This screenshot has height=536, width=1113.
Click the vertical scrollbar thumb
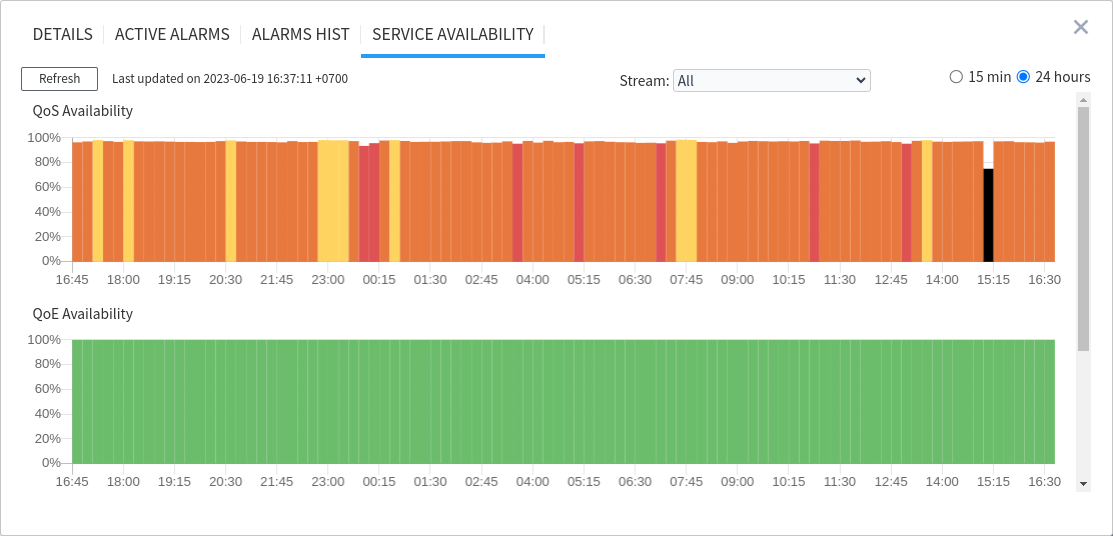point(1083,228)
